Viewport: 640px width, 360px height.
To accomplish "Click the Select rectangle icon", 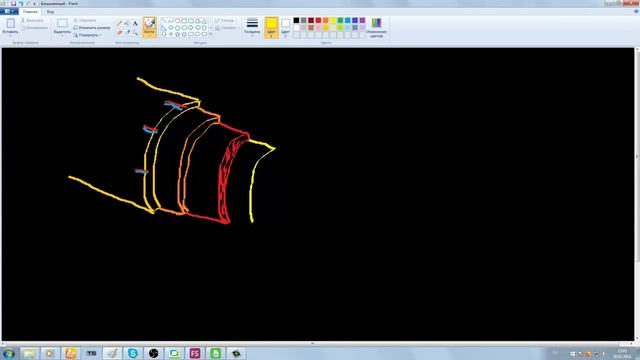I will (62, 24).
